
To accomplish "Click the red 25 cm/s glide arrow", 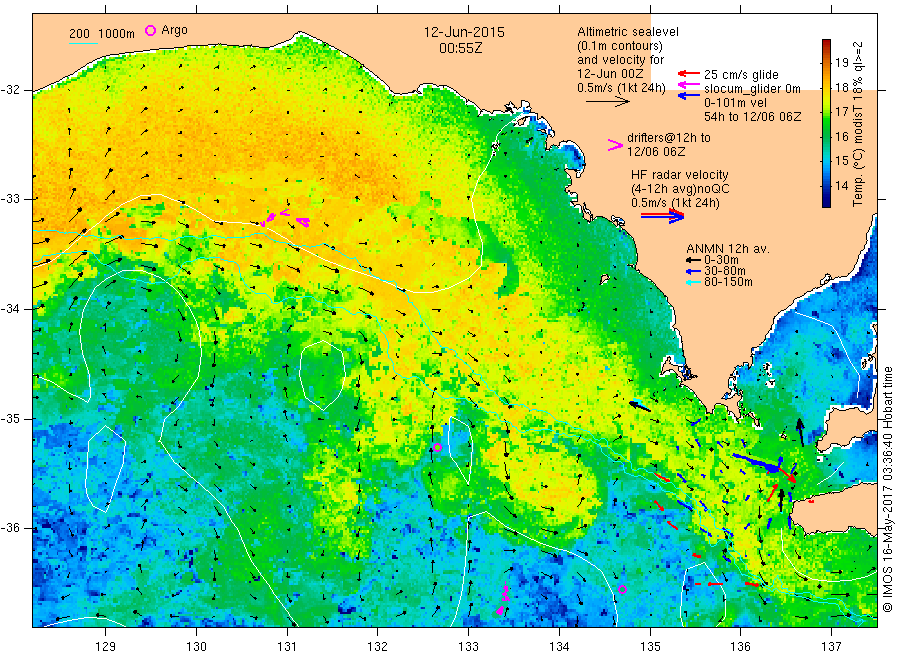I will pos(688,73).
